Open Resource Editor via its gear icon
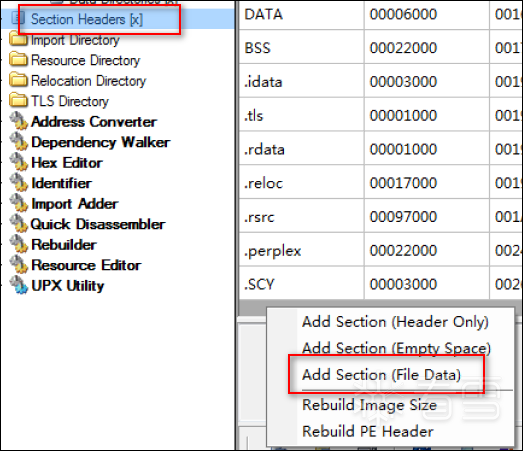The width and height of the screenshot is (523, 451). pyautogui.click(x=18, y=265)
